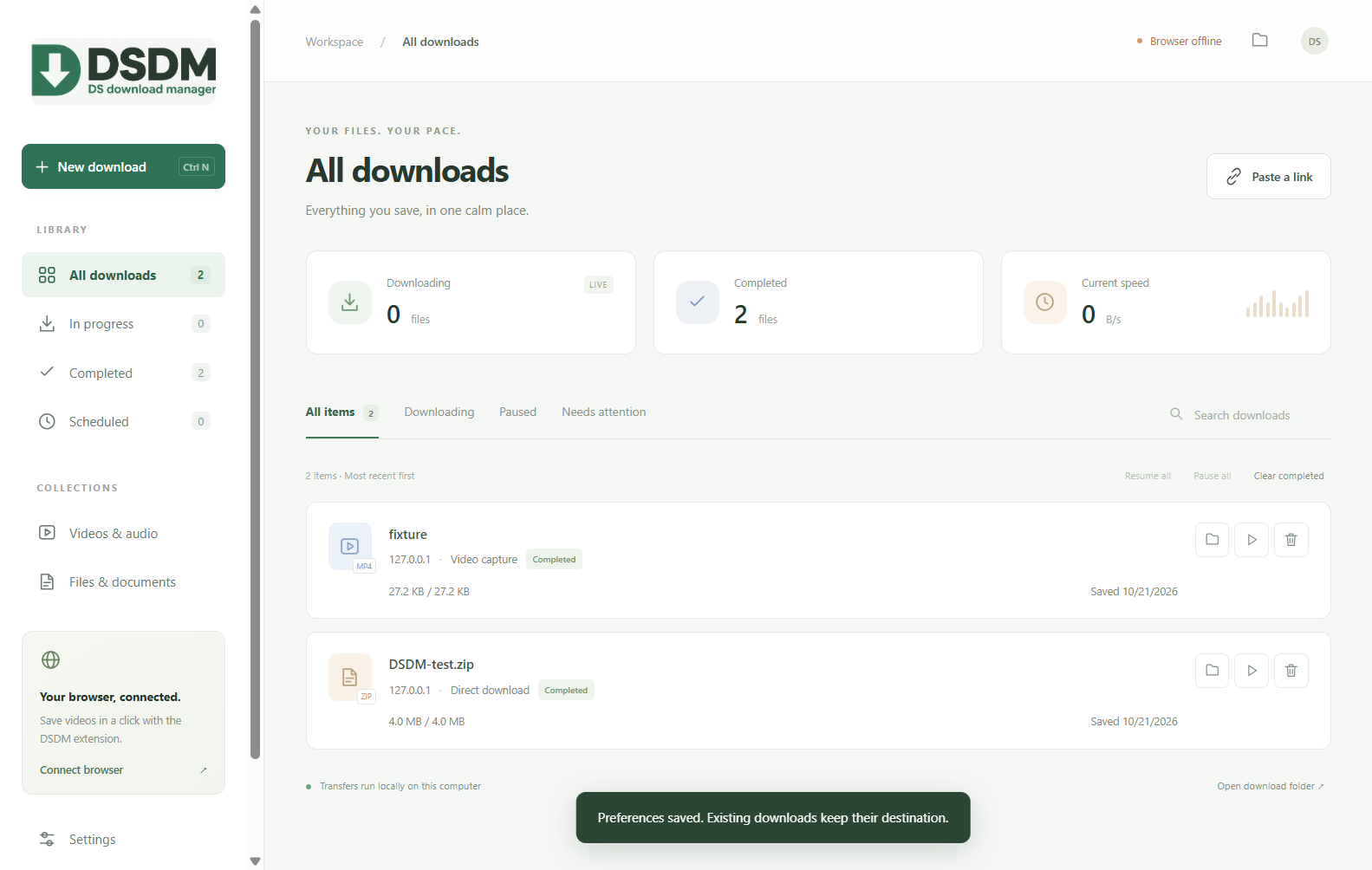The image size is (1372, 870).
Task: Open folder for fixture download
Action: point(1212,540)
